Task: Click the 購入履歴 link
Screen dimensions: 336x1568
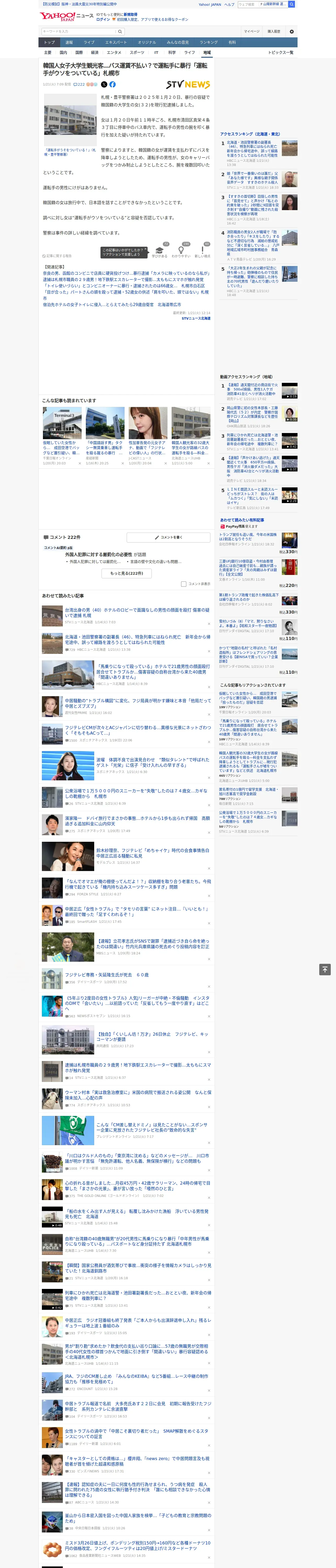Action: [x=274, y=32]
